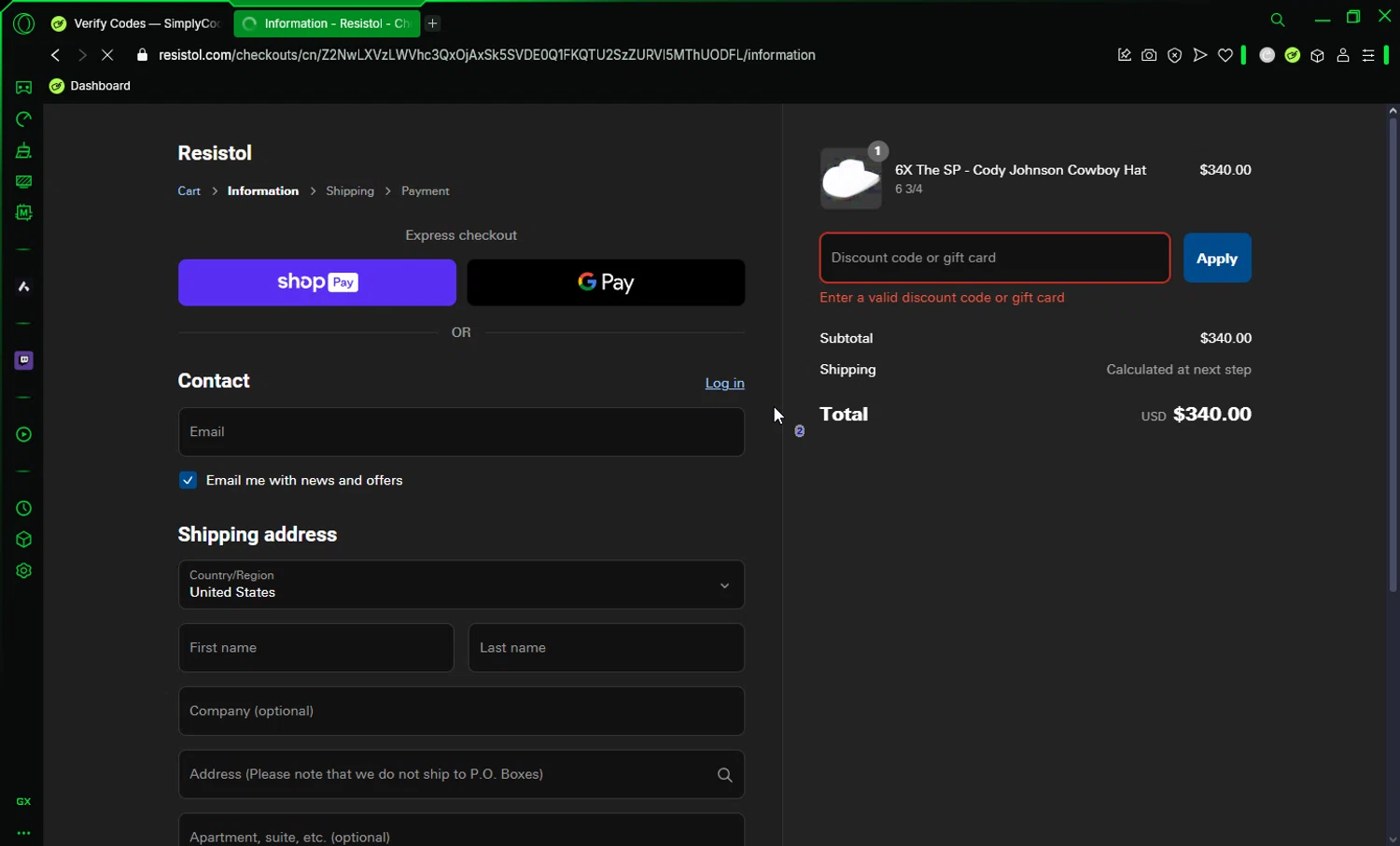
Task: Click the GX icon at sidebar bottom
Action: pyautogui.click(x=24, y=801)
